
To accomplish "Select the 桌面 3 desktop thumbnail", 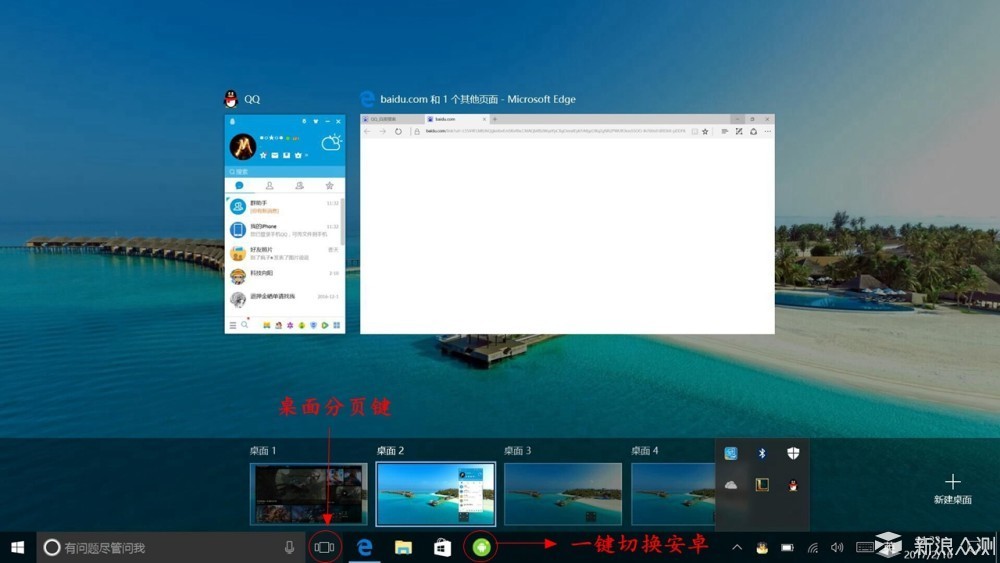I will 562,493.
